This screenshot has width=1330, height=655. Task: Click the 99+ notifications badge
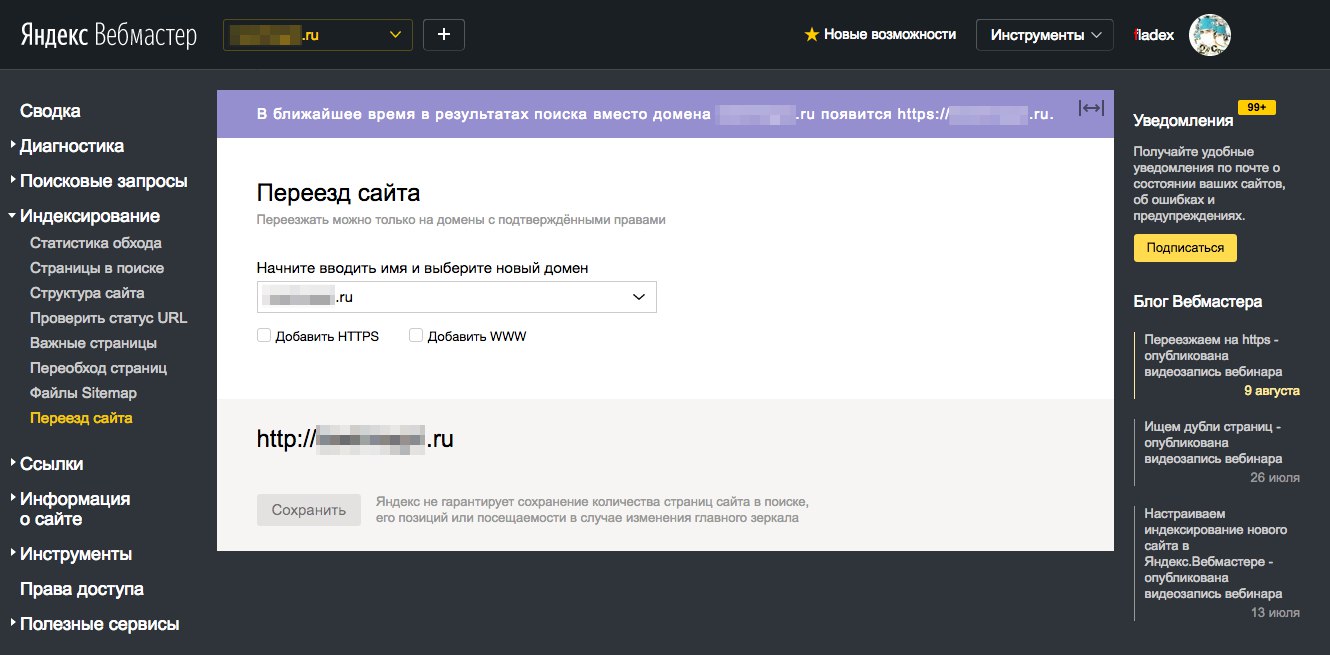[x=1256, y=107]
